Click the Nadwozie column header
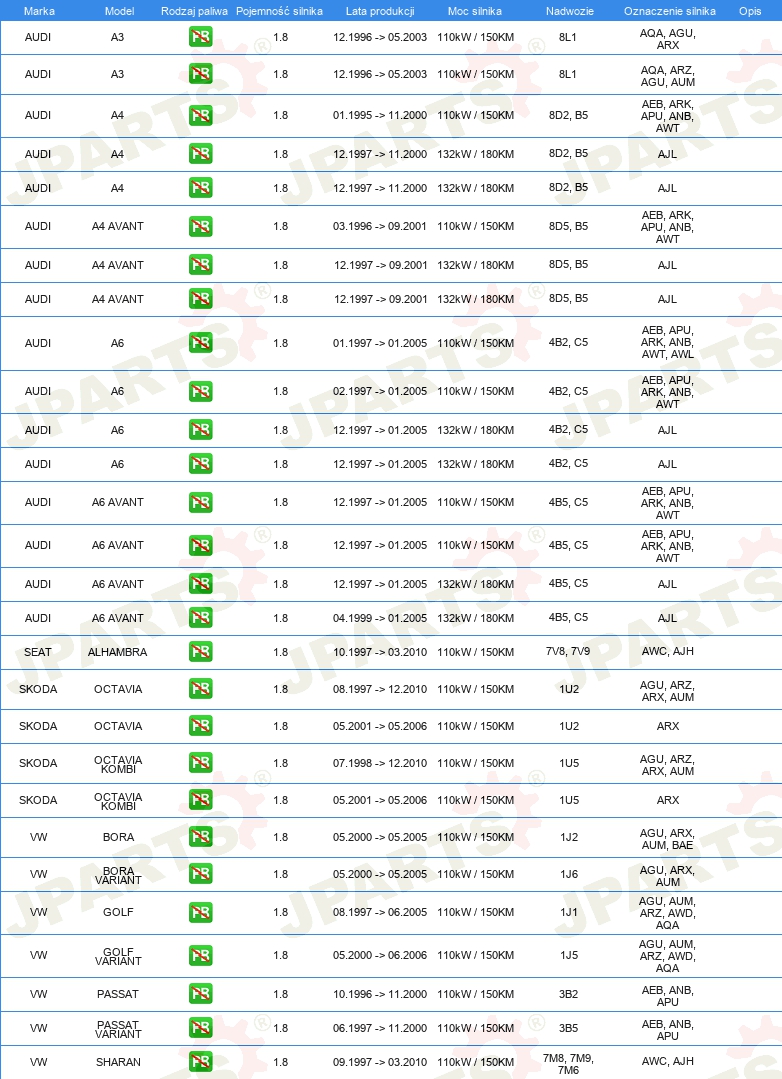This screenshot has width=782, height=1079. coord(569,11)
